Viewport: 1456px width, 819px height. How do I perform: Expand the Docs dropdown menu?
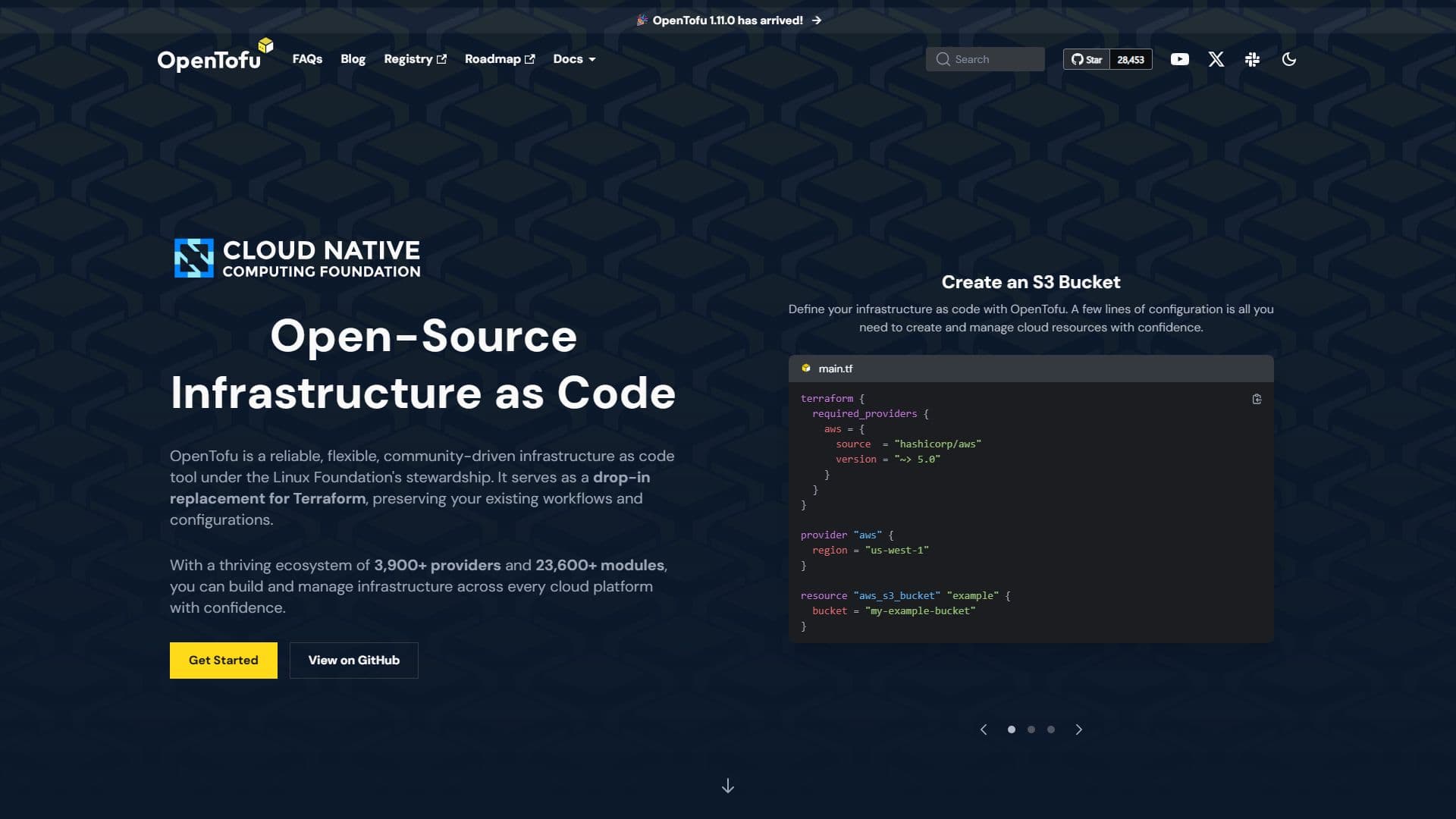574,59
